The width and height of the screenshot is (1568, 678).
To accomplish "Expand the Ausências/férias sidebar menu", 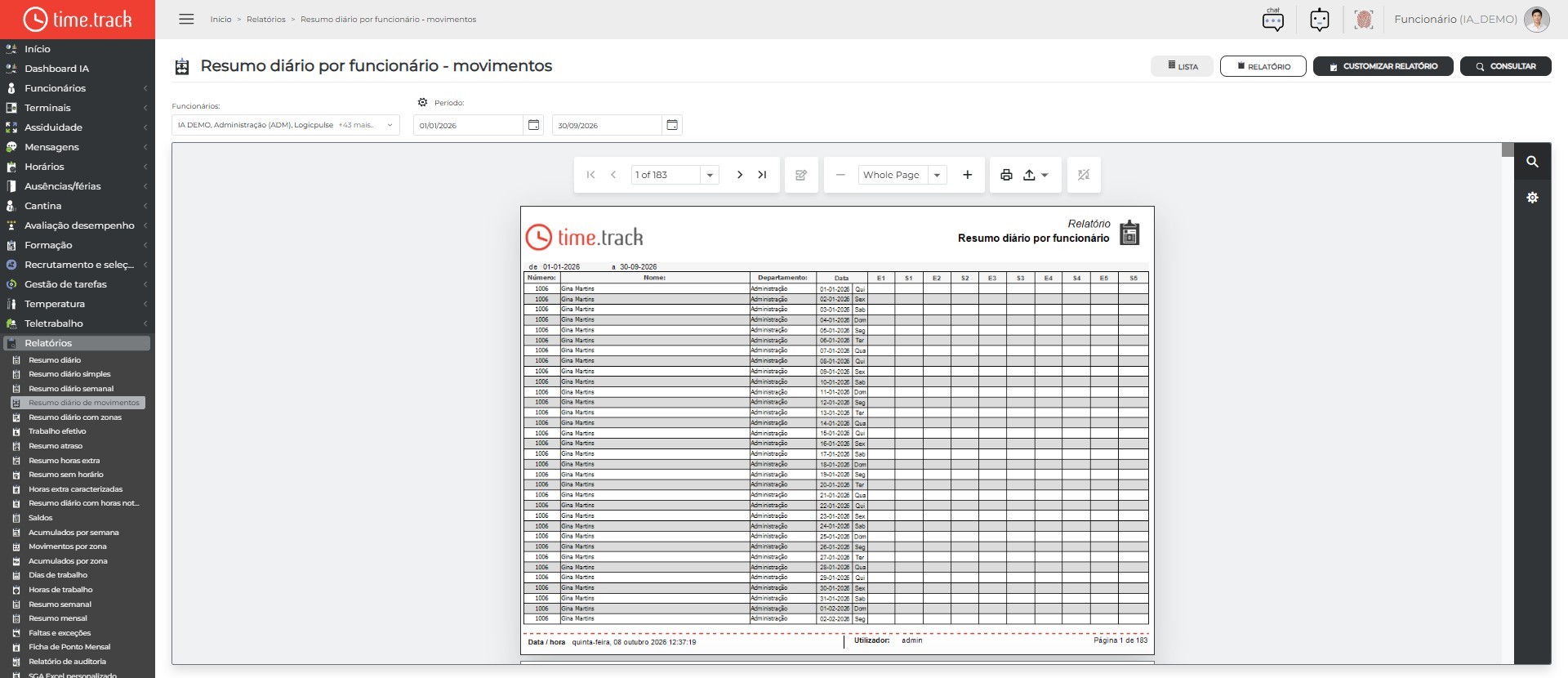I will click(x=78, y=186).
